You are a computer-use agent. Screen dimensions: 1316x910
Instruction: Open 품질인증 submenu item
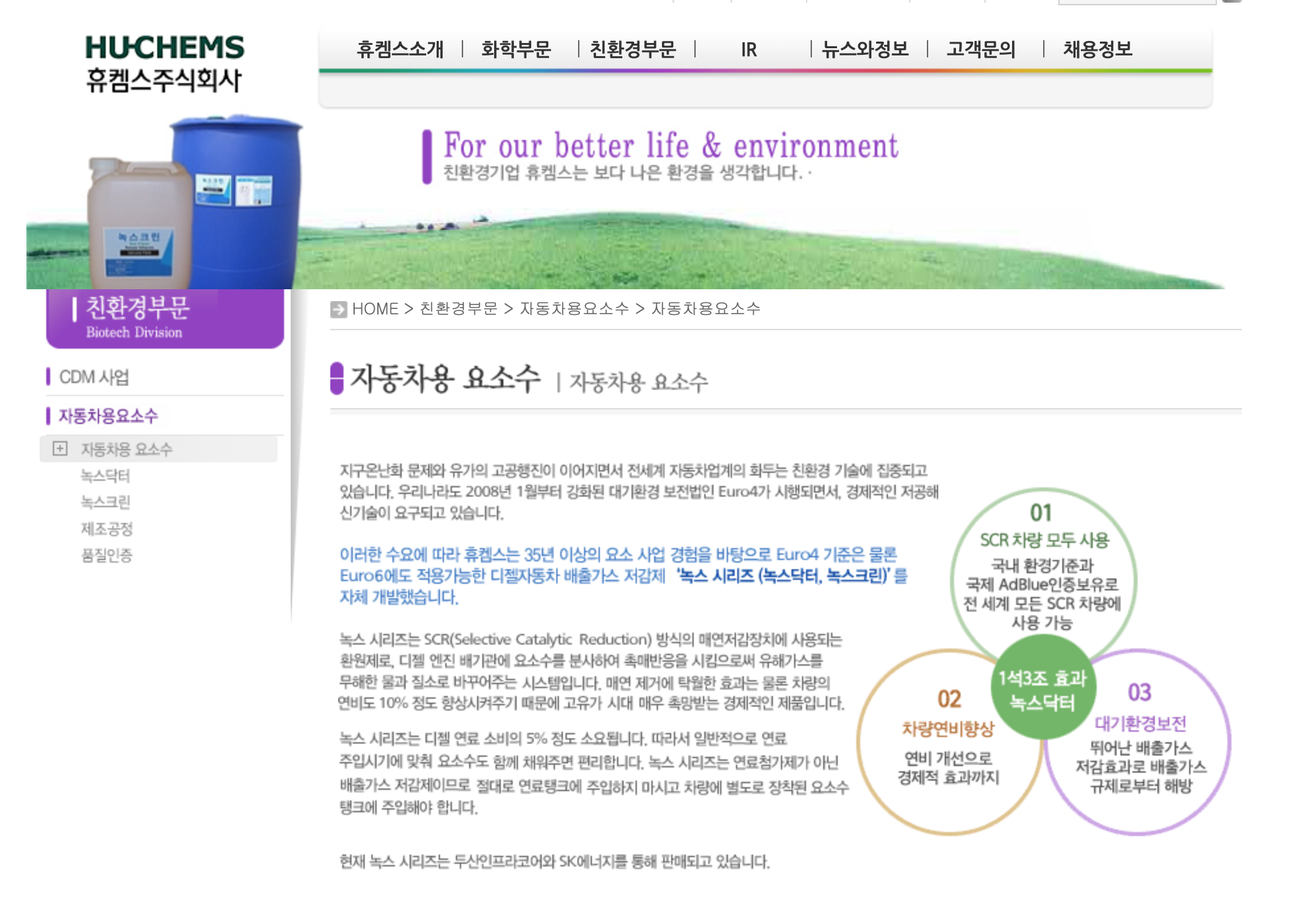click(106, 555)
